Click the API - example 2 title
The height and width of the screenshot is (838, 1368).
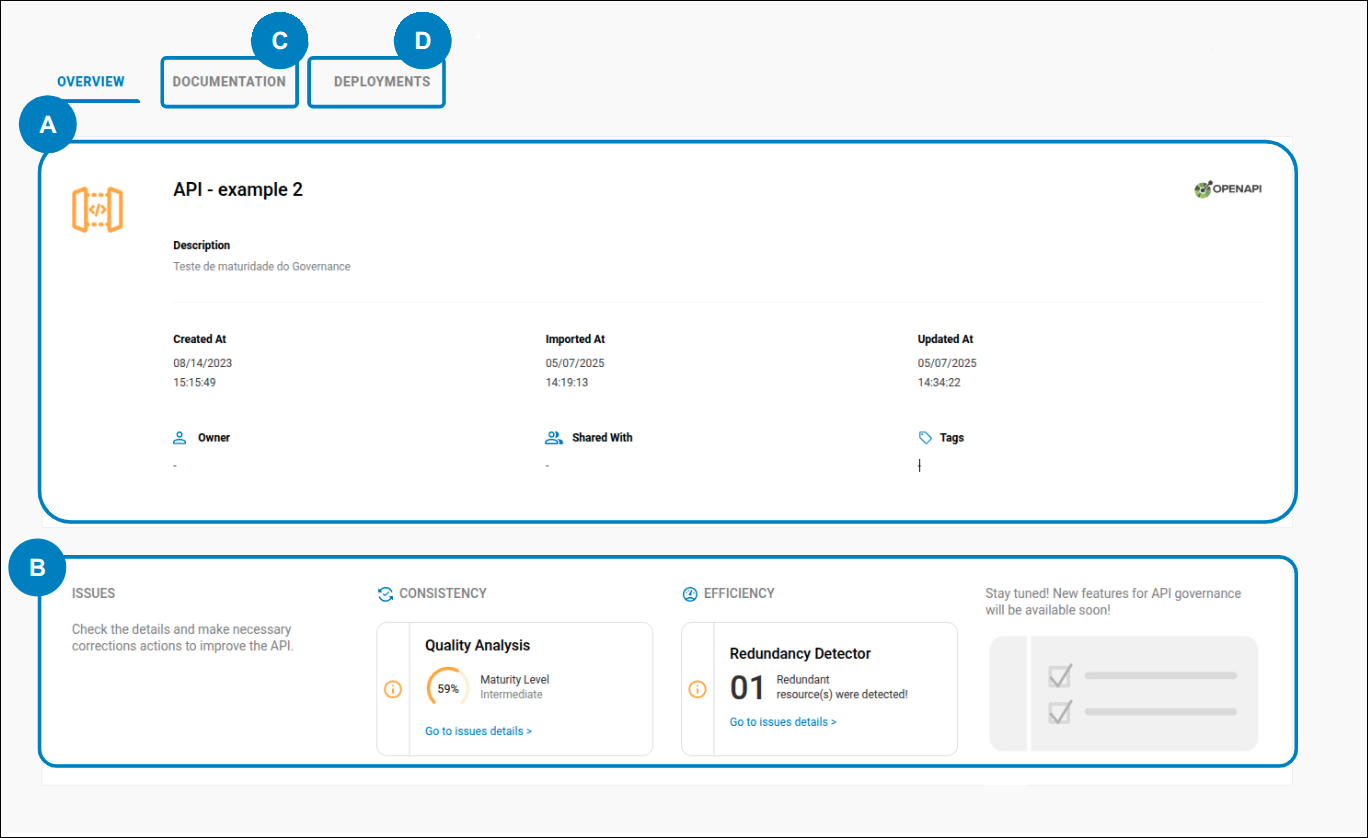238,190
